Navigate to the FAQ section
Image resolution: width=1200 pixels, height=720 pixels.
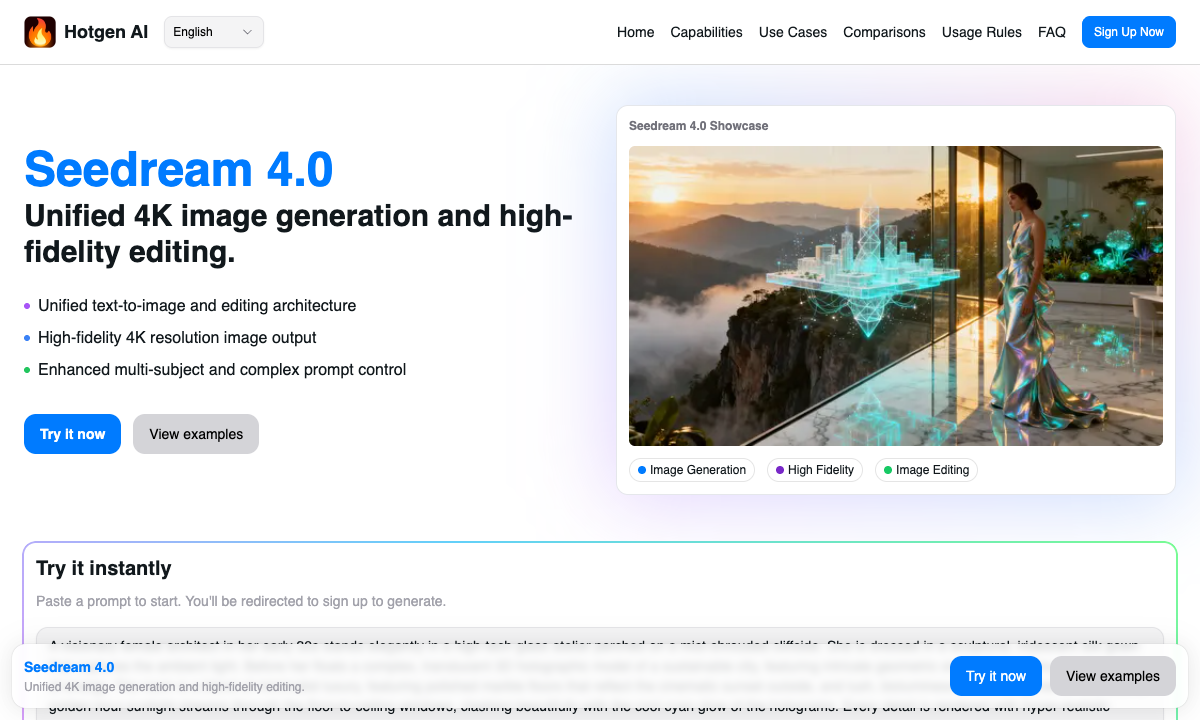point(1052,32)
